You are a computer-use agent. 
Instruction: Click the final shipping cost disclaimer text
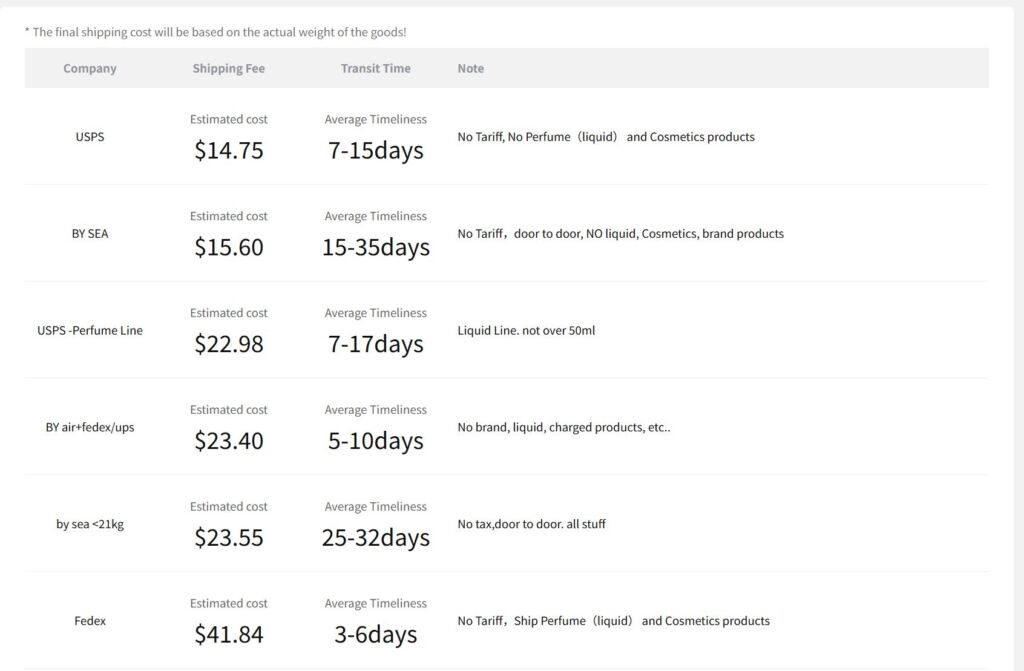pos(216,32)
